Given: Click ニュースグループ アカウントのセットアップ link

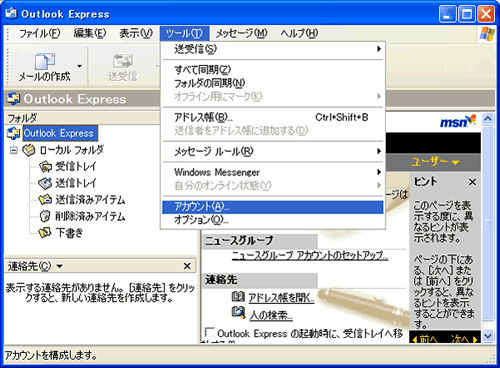Looking at the screenshot, I should click(x=310, y=255).
